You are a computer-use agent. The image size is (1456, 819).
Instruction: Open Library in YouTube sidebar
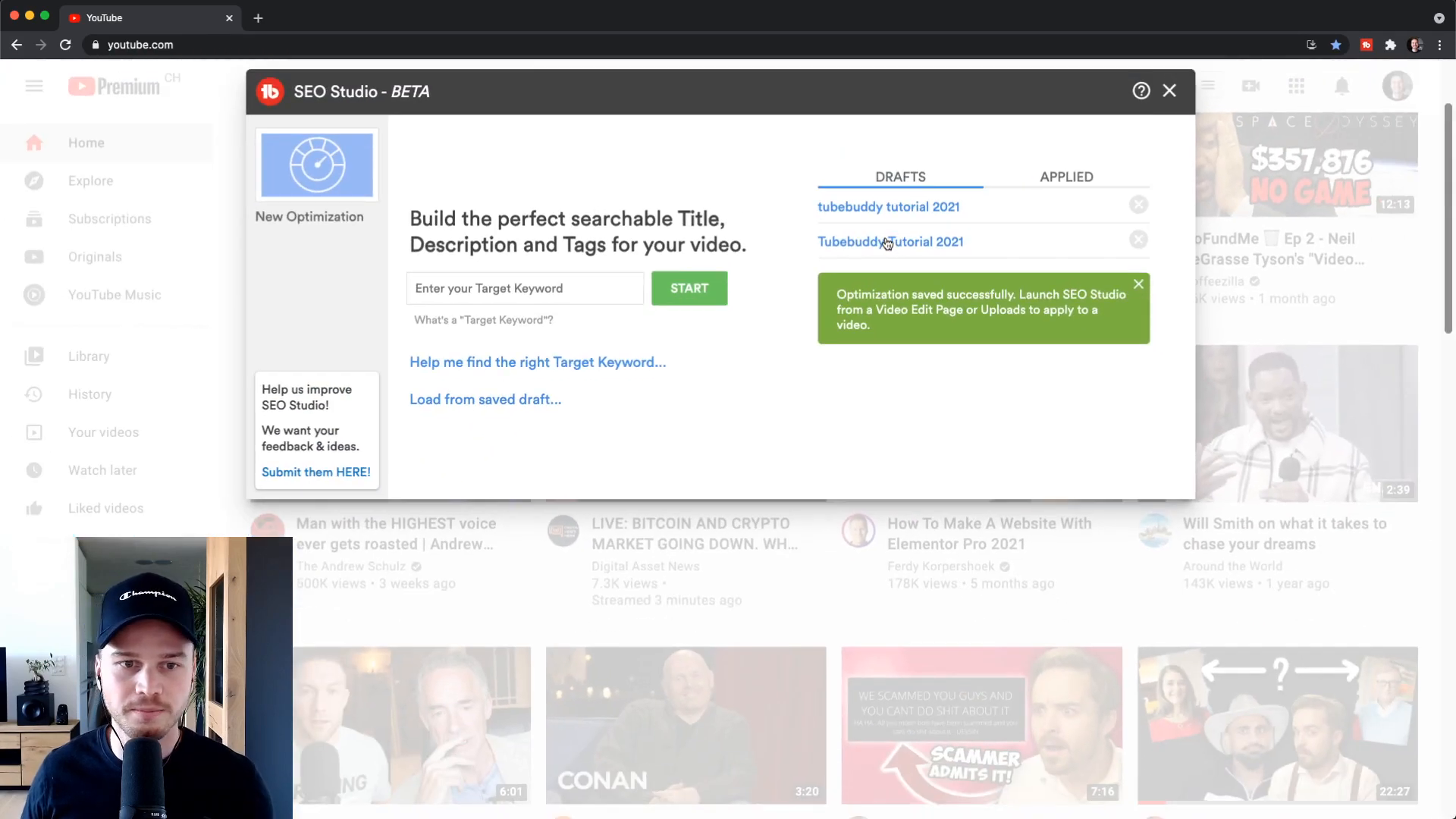tap(106, 356)
